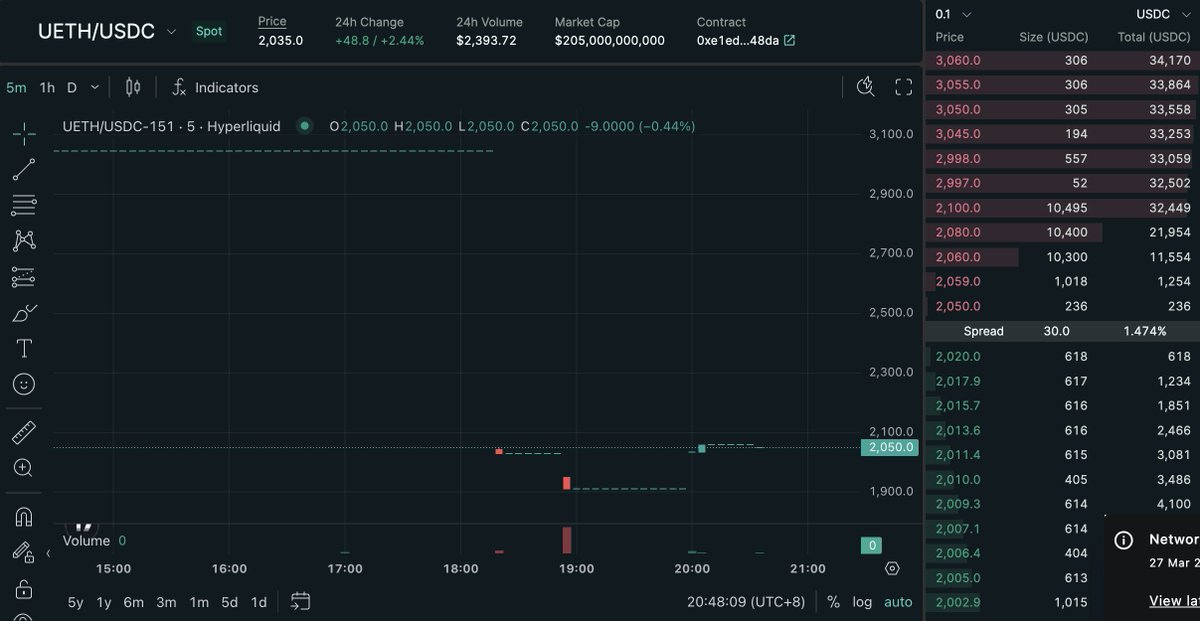This screenshot has height=621, width=1200.
Task: Toggle auto scale on the chart
Action: pos(897,602)
